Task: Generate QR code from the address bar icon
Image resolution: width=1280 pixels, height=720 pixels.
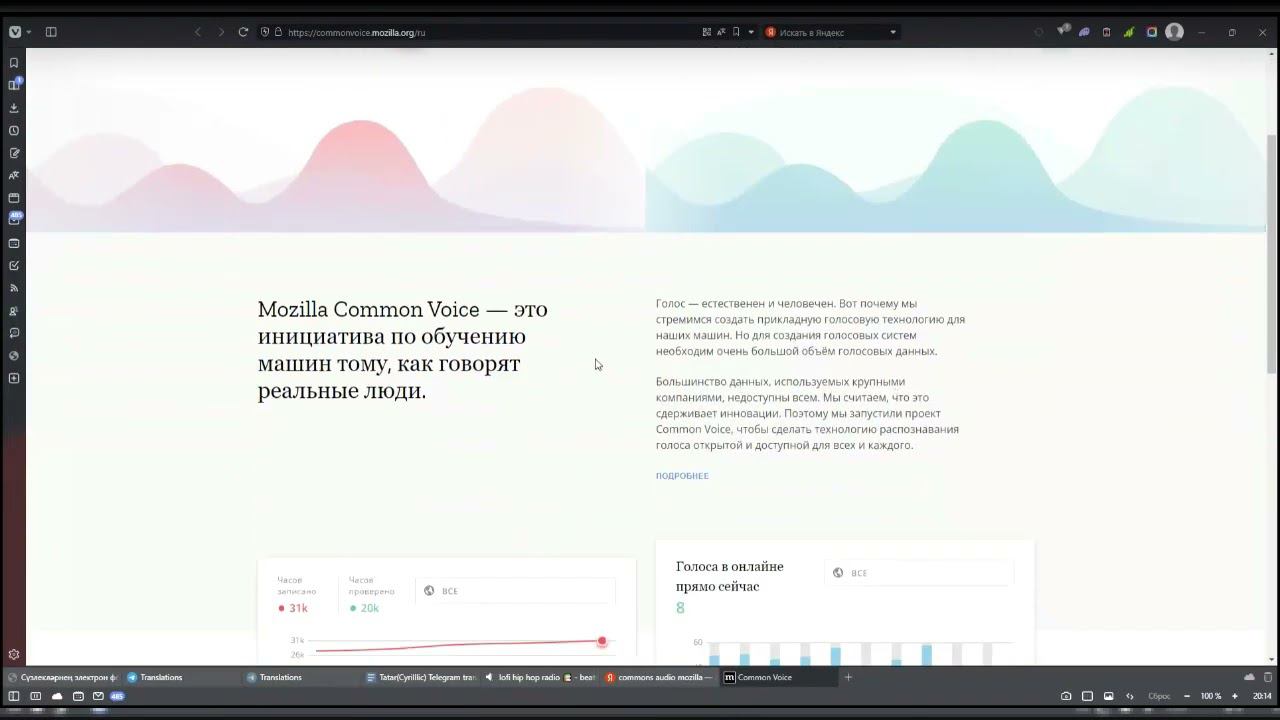Action: pyautogui.click(x=707, y=32)
